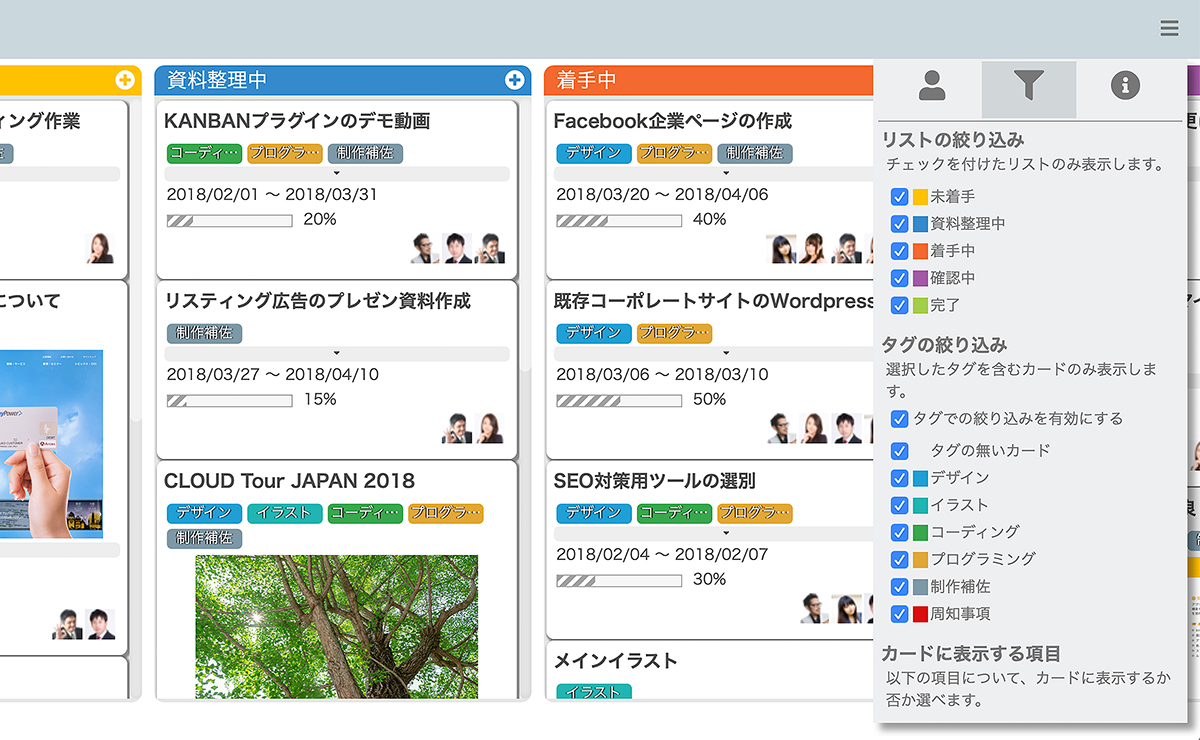Uncheck the 未着手 list checkbox
This screenshot has height=740, width=1200.
click(899, 197)
